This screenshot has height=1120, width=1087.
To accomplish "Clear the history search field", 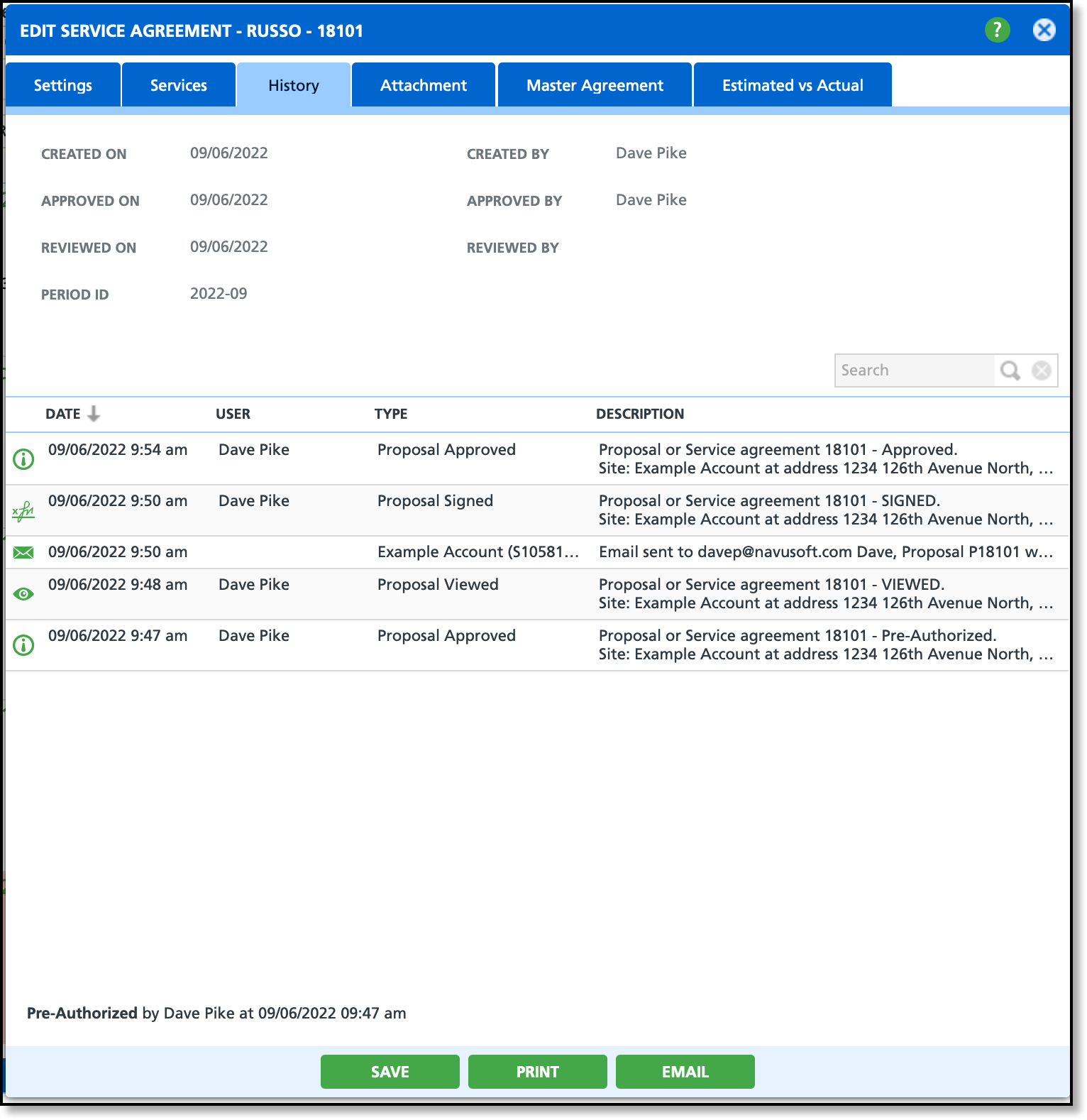I will (1042, 370).
